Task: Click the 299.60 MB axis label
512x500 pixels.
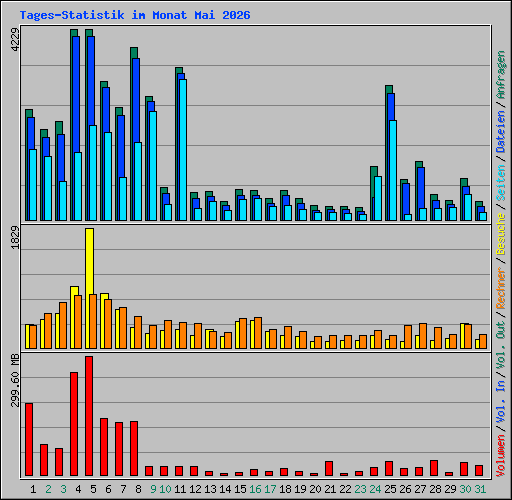Action: (15, 381)
